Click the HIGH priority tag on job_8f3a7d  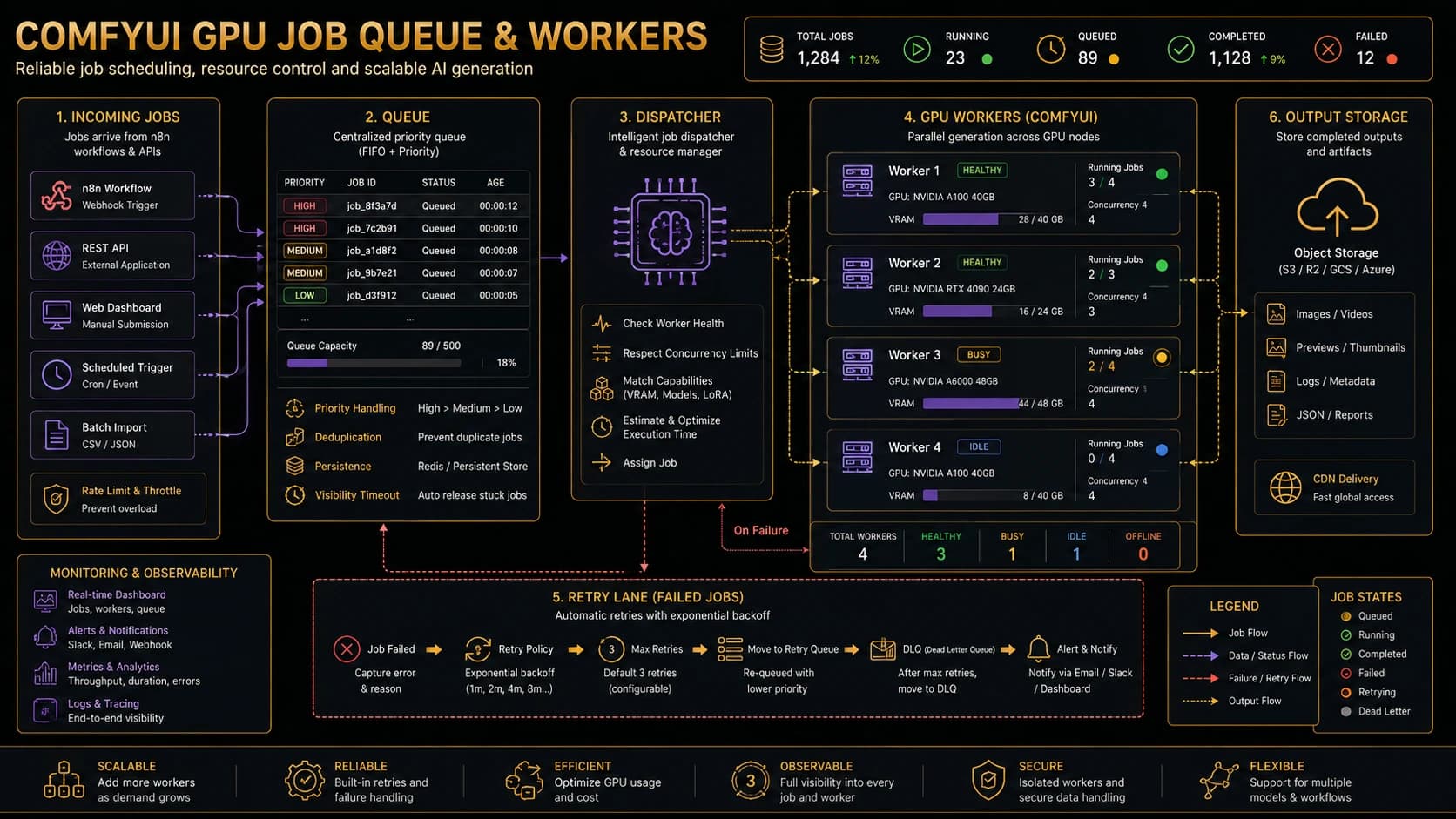[x=305, y=206]
